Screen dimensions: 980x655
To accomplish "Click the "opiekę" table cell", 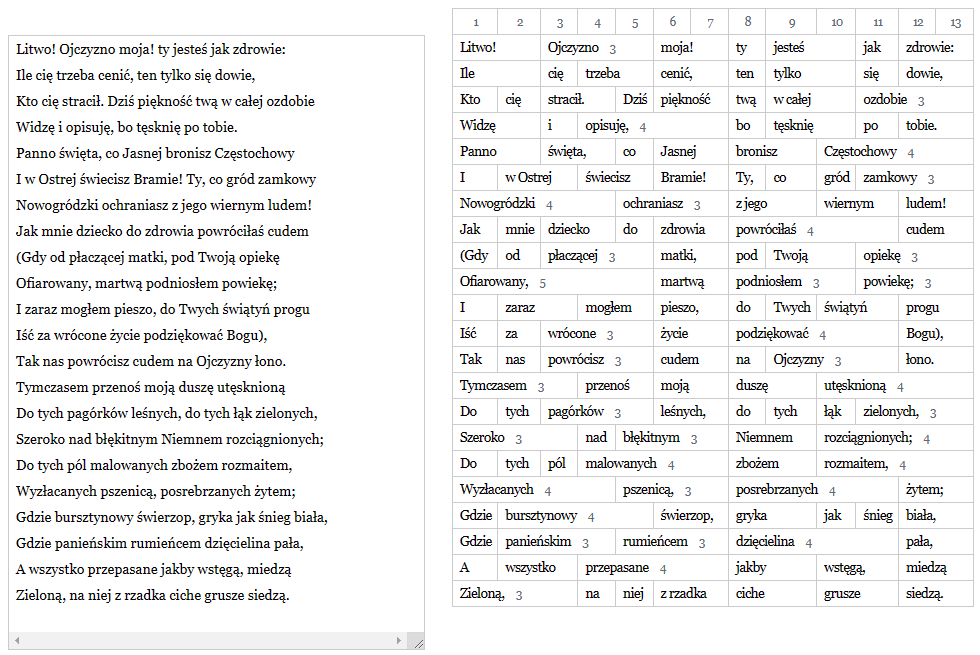I will click(x=914, y=256).
